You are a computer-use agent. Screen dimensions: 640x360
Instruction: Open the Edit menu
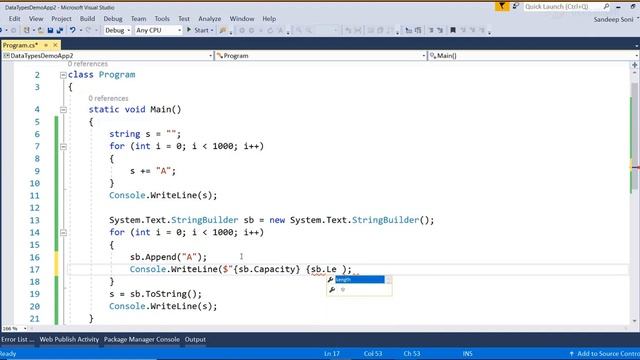14,19
